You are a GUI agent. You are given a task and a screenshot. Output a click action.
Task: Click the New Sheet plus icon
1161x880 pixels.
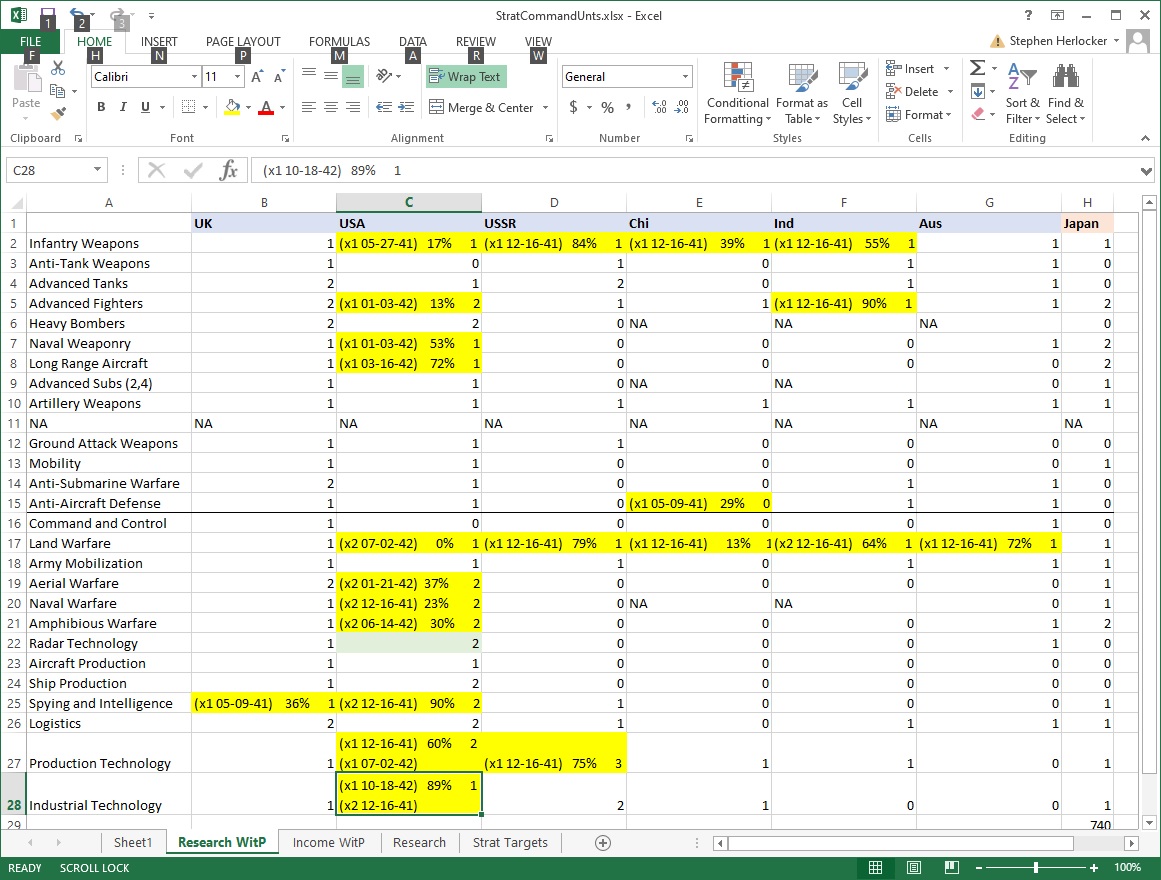603,842
